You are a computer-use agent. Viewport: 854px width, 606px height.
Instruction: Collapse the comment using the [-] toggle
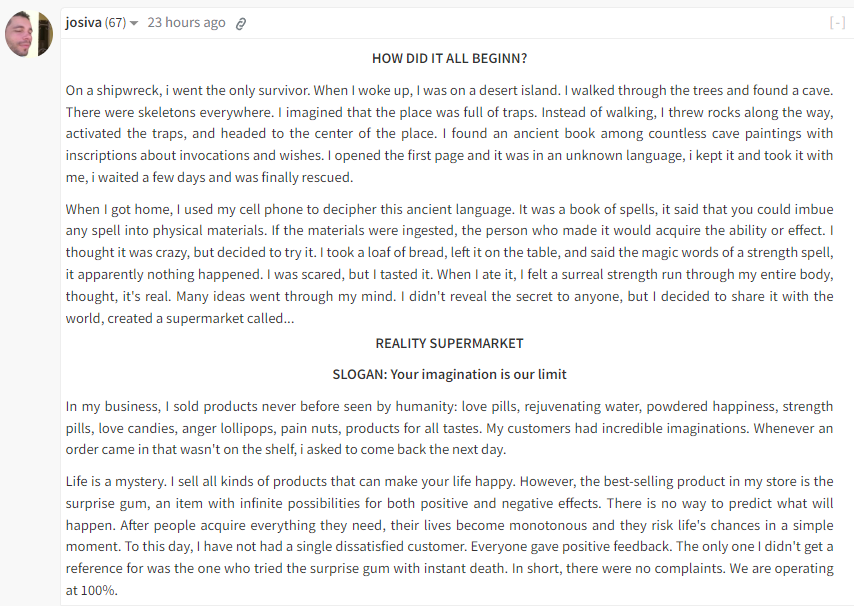point(837,22)
